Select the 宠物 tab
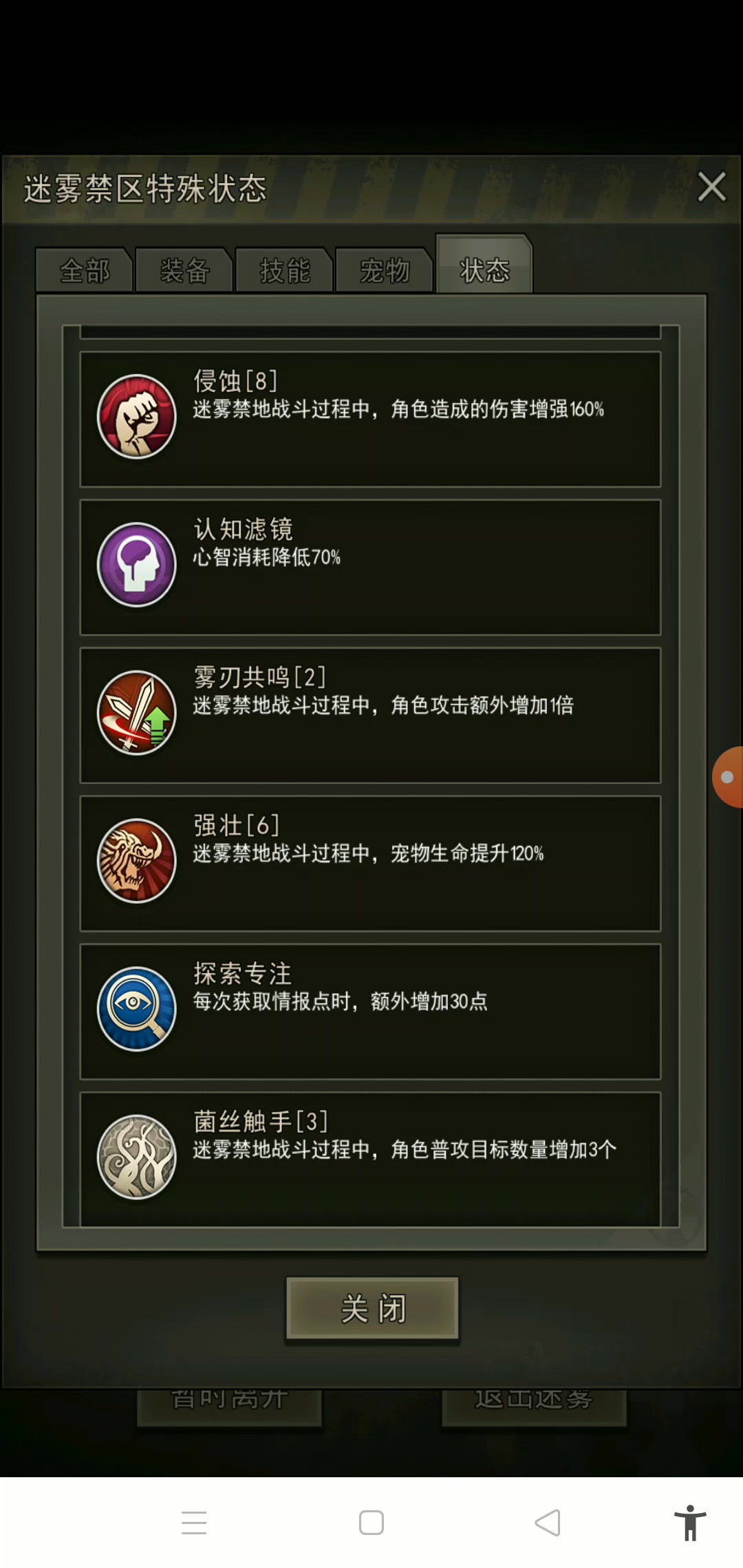This screenshot has height=1568, width=743. (385, 270)
